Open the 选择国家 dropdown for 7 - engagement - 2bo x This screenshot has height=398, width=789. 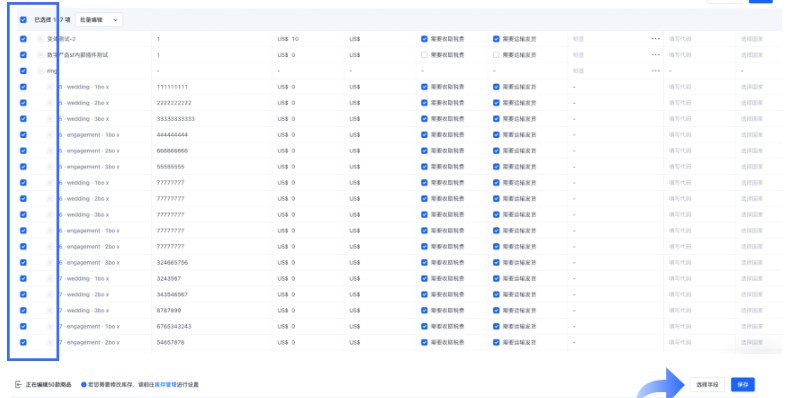point(752,343)
